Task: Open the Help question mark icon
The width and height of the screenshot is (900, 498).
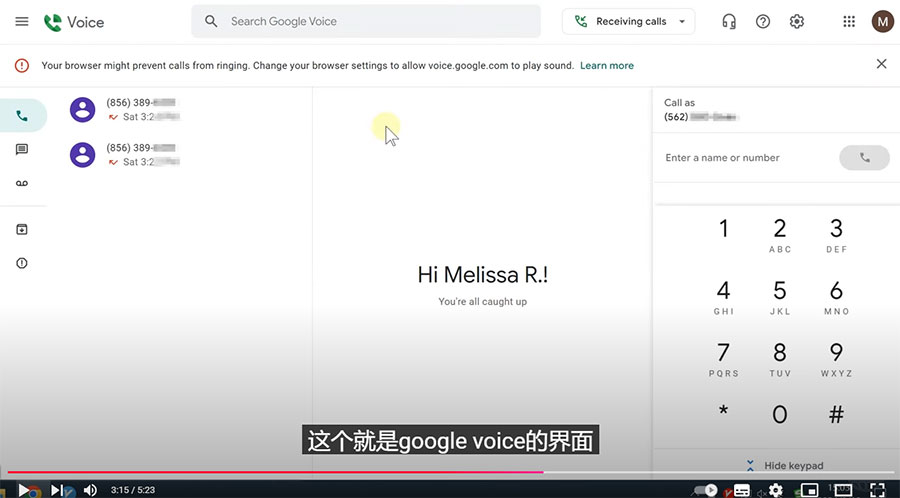Action: click(763, 22)
